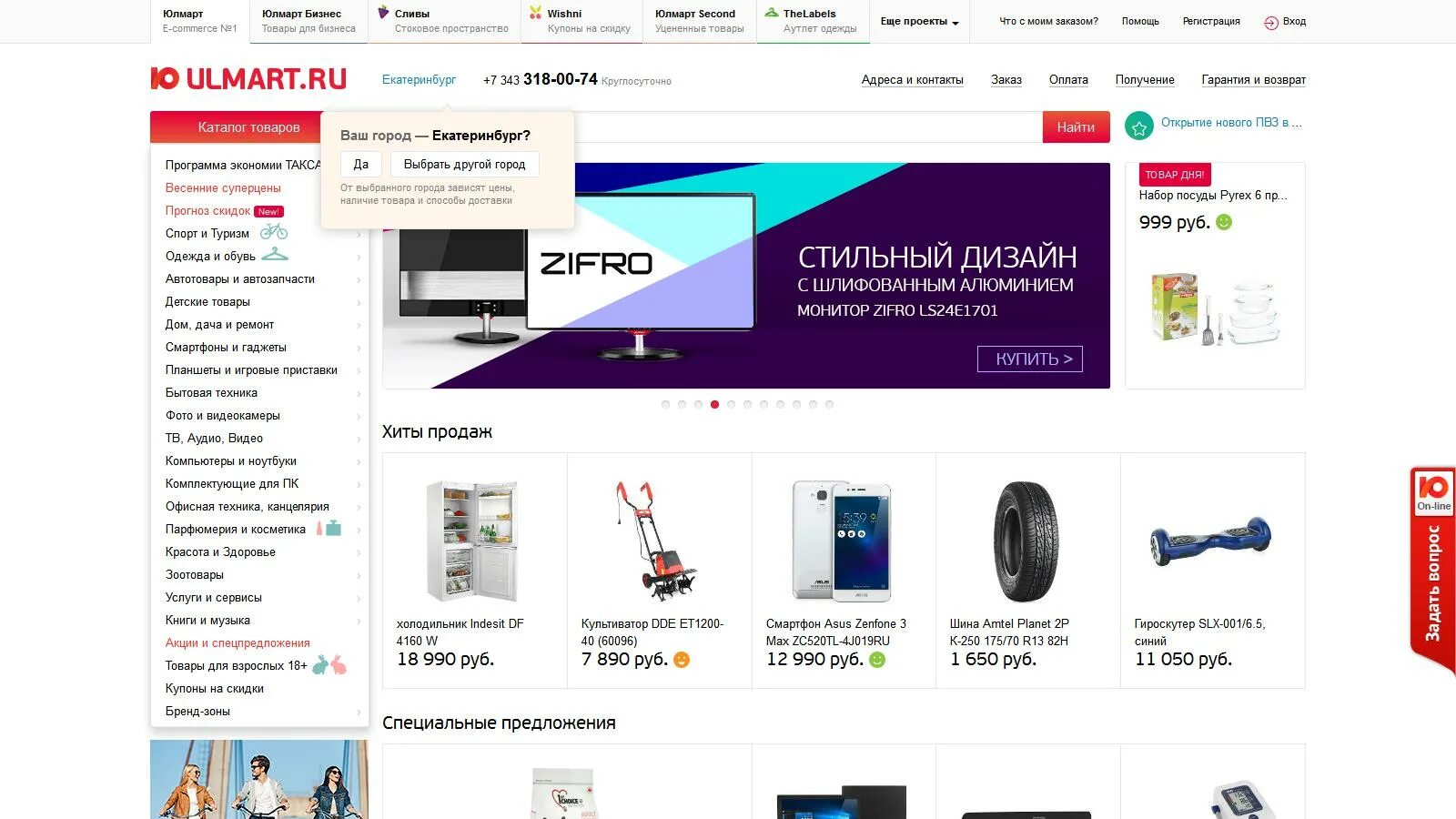Screen dimensions: 1456x819
Task: Click the green star icon for new ПВЗ
Action: (x=1138, y=126)
